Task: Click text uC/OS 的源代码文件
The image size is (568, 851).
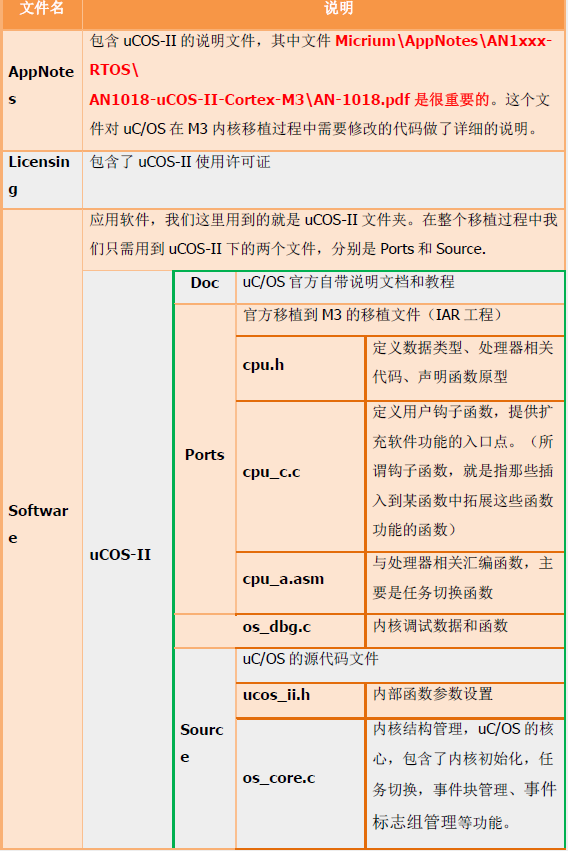Action: pos(310,659)
